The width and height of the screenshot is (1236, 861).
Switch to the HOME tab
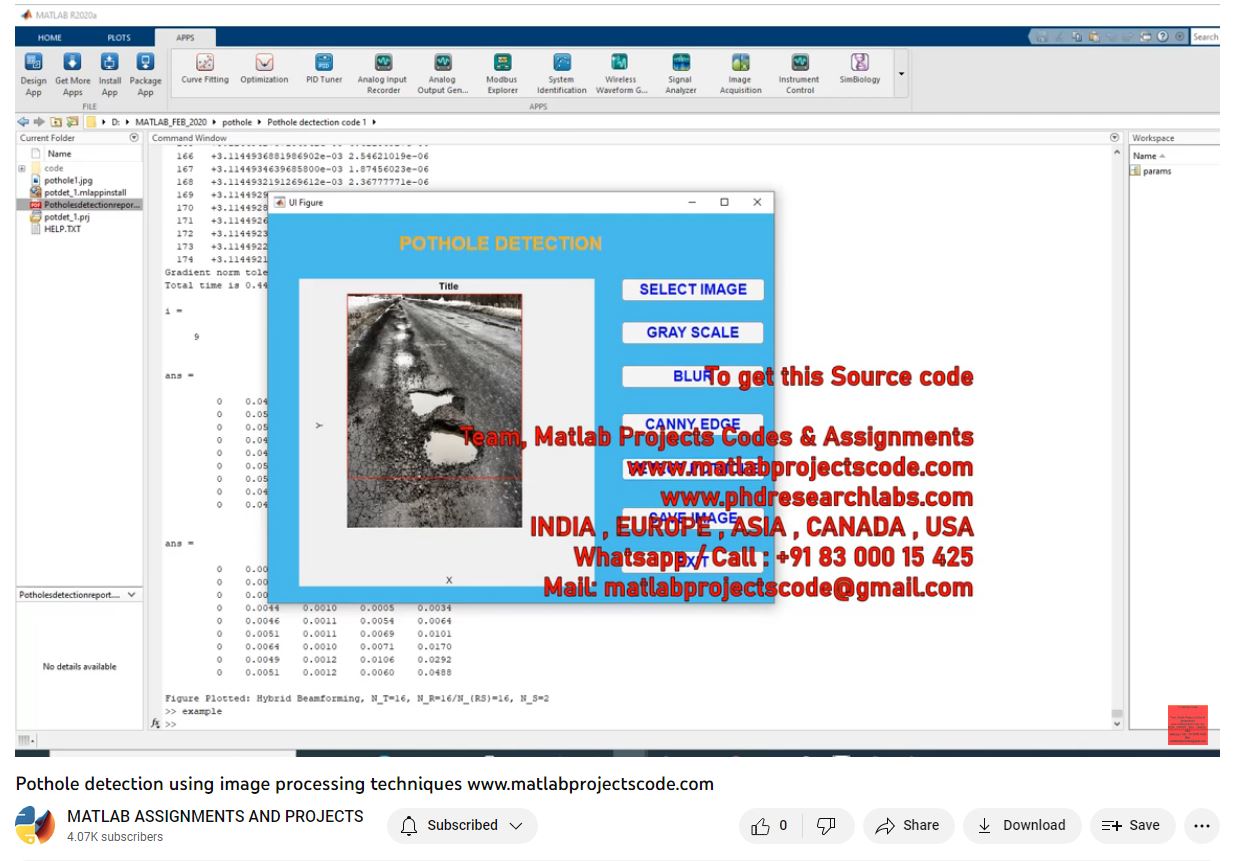coord(50,38)
